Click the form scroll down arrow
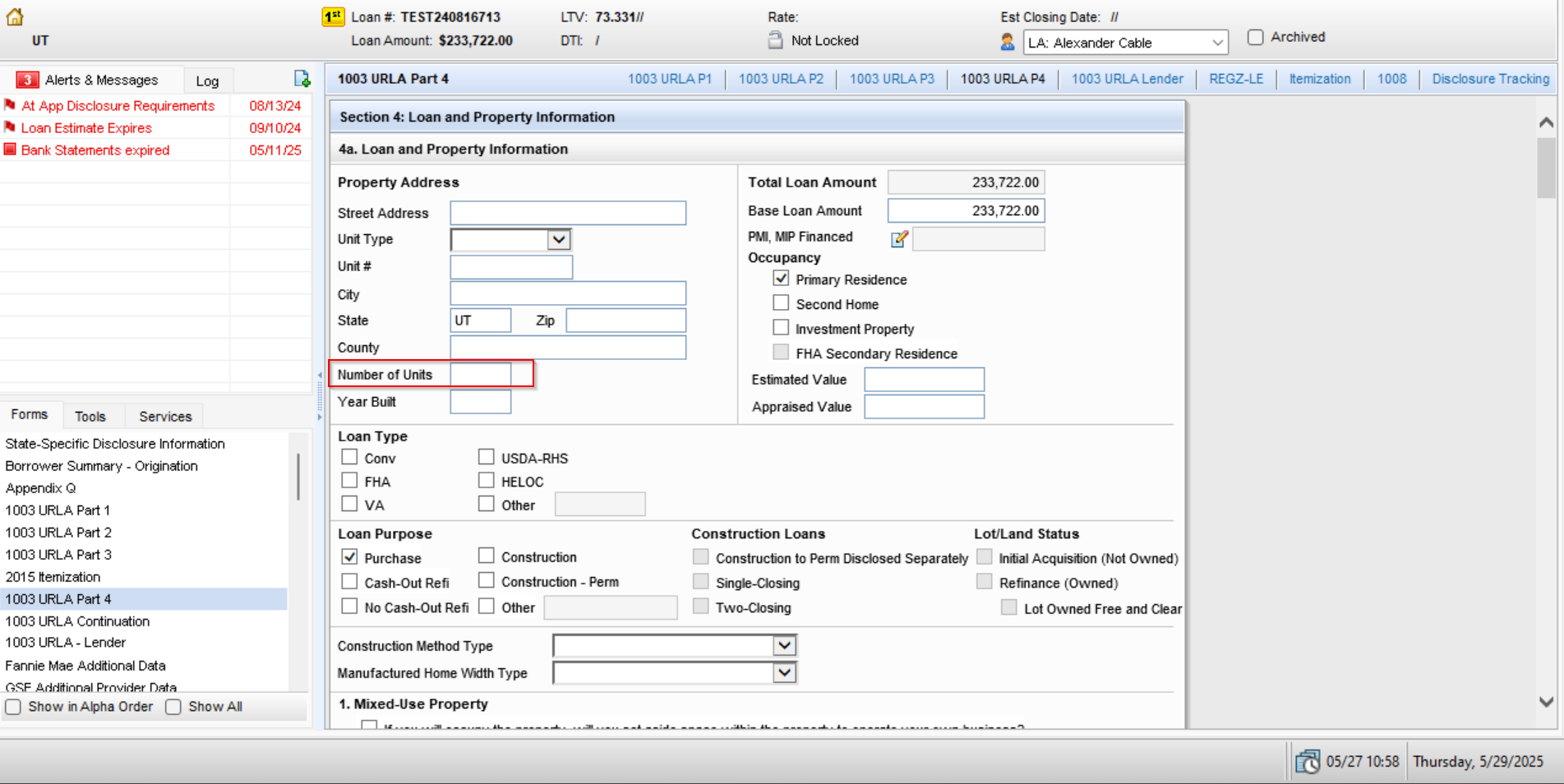Viewport: 1564px width, 784px height. click(1546, 702)
